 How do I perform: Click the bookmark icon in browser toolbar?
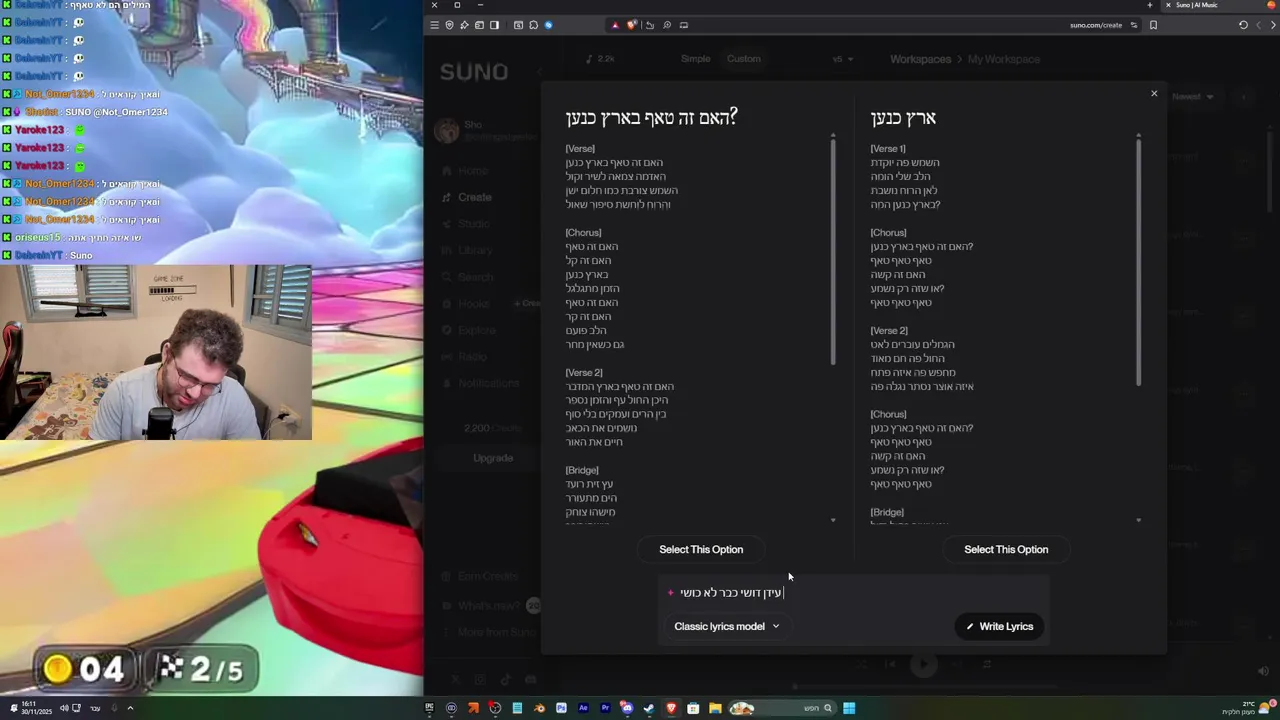[x=1153, y=25]
